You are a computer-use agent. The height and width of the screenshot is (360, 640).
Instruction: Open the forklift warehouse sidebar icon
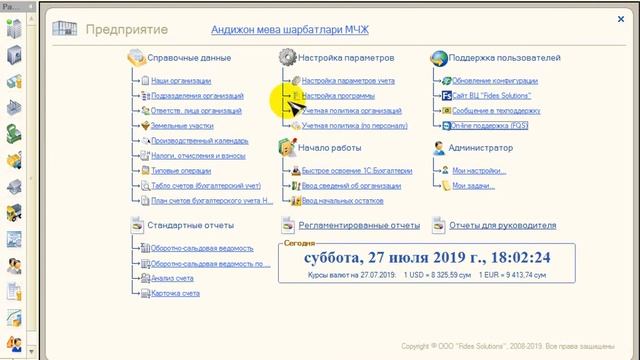tap(14, 160)
